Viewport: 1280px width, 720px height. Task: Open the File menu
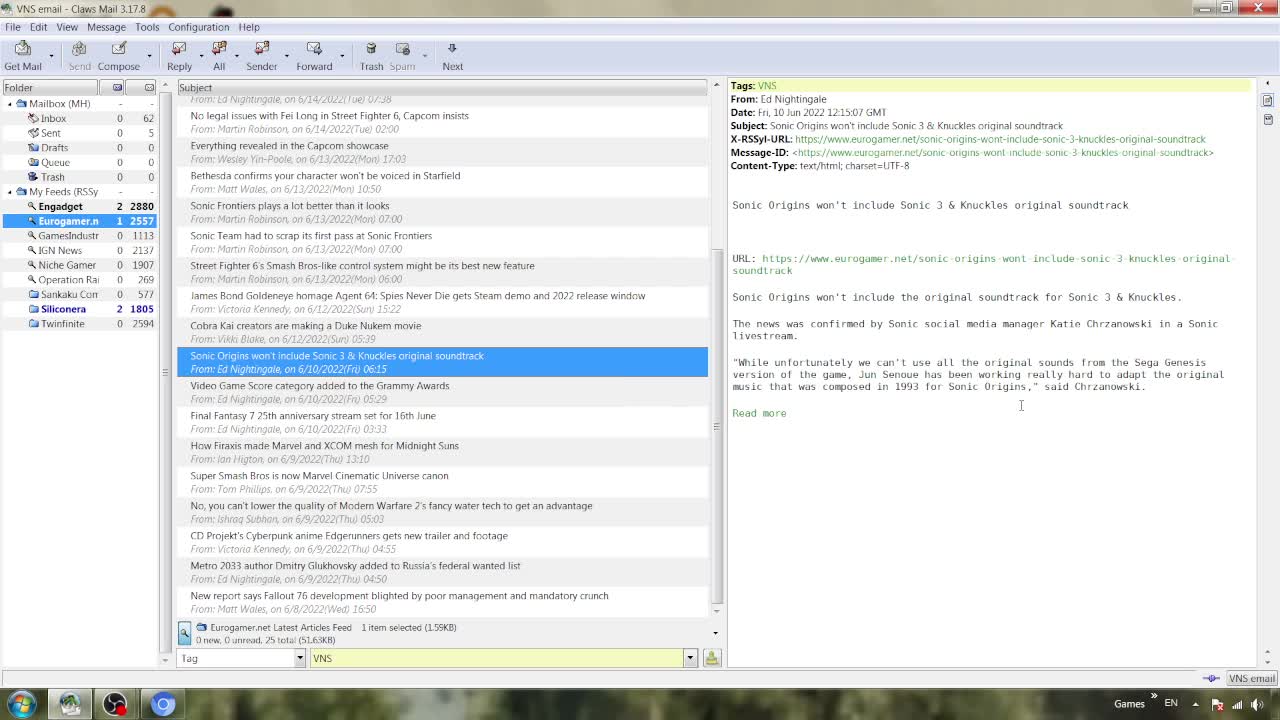(x=13, y=27)
